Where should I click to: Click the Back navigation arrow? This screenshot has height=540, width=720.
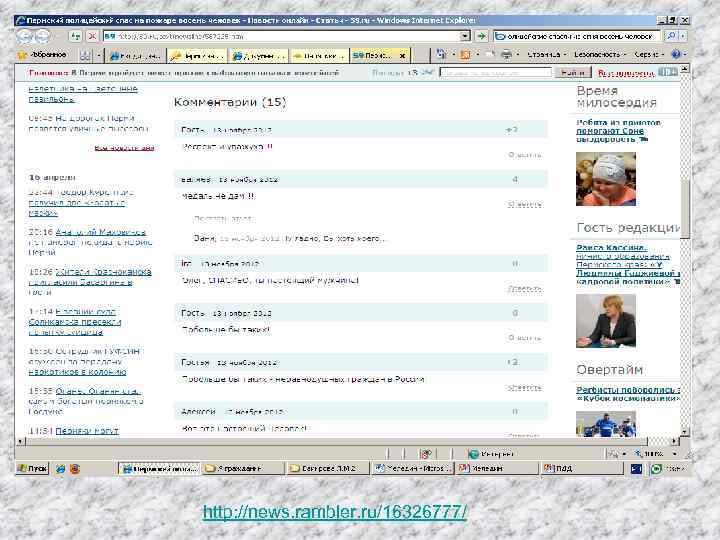click(26, 36)
